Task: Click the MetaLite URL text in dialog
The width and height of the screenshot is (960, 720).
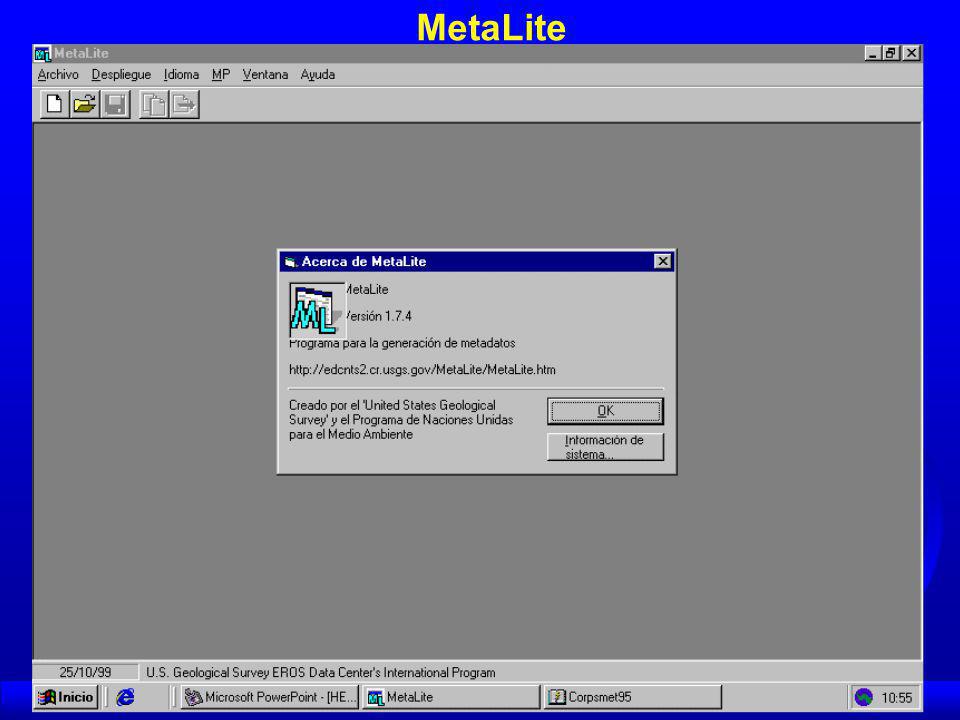Action: (422, 370)
